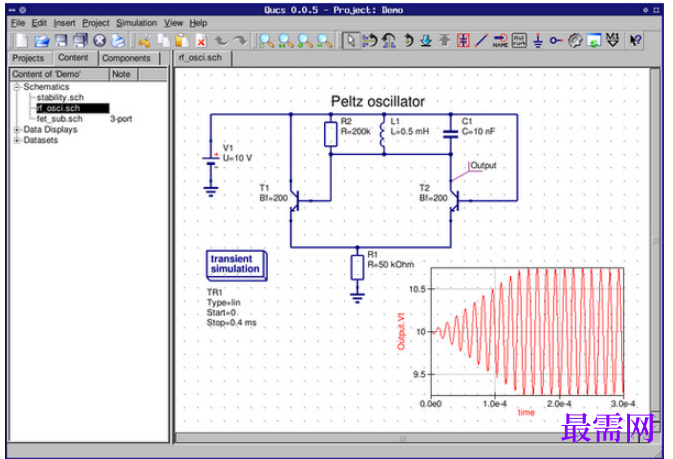
Task: Select the pointer arrow tool
Action: 351,40
